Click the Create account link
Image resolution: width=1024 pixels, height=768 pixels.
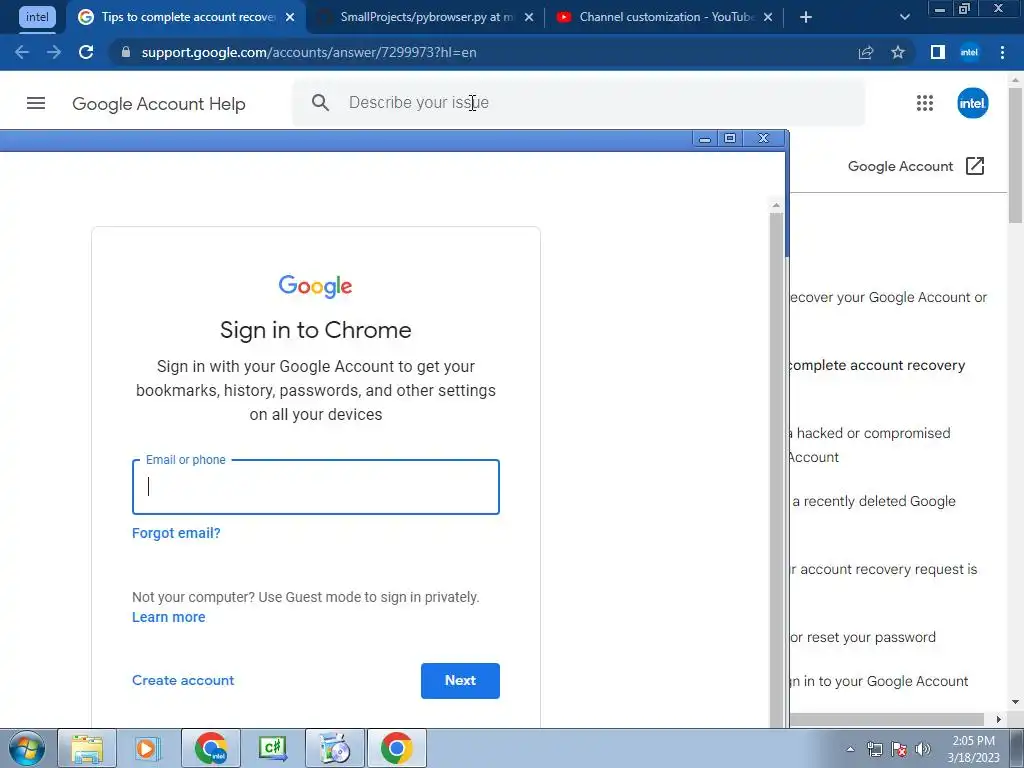click(x=183, y=680)
